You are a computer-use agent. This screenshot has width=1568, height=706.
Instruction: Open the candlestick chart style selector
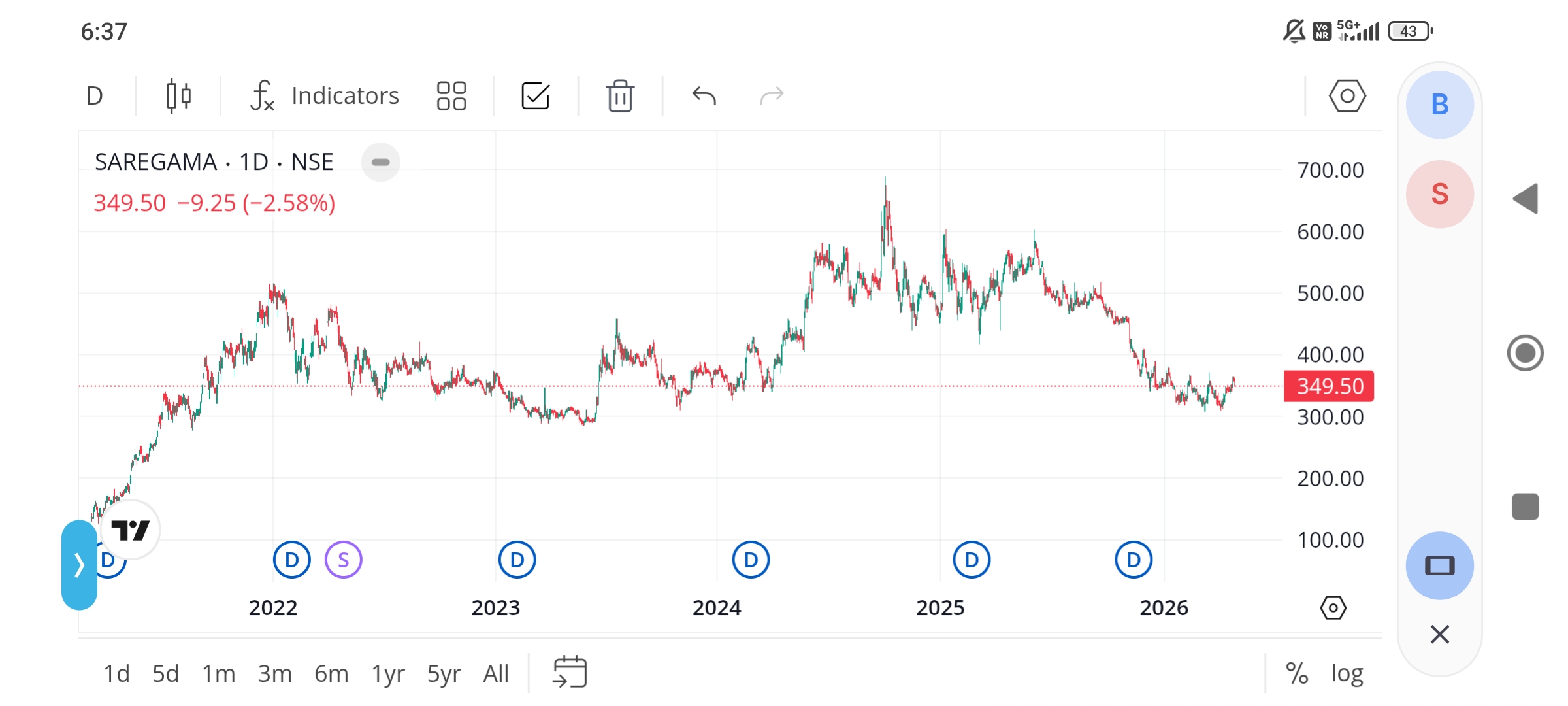[x=178, y=96]
